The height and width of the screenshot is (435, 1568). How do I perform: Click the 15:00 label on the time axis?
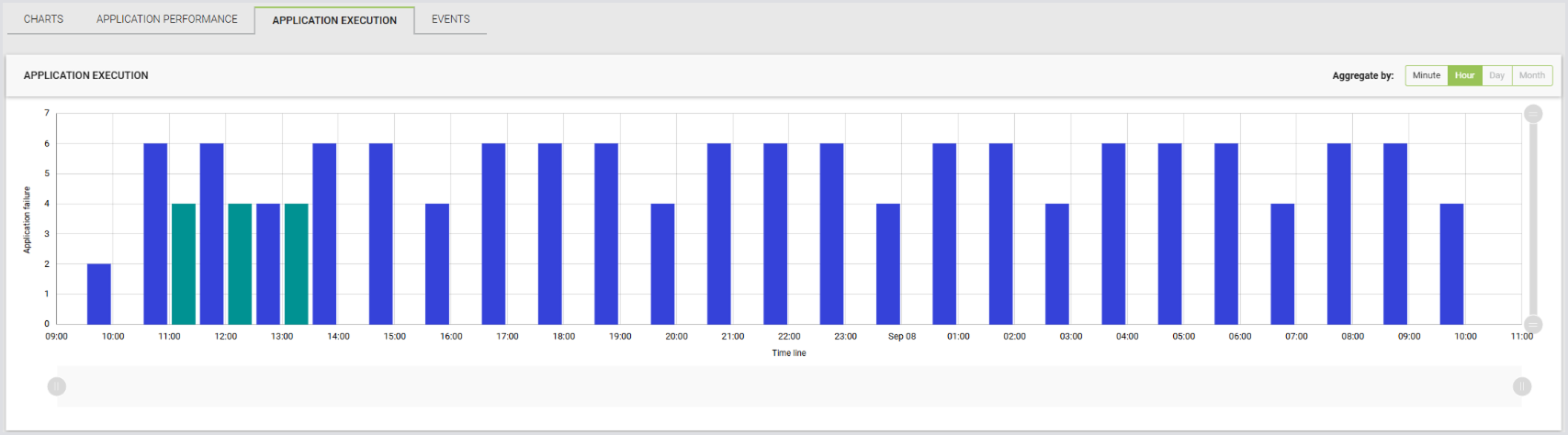click(395, 337)
